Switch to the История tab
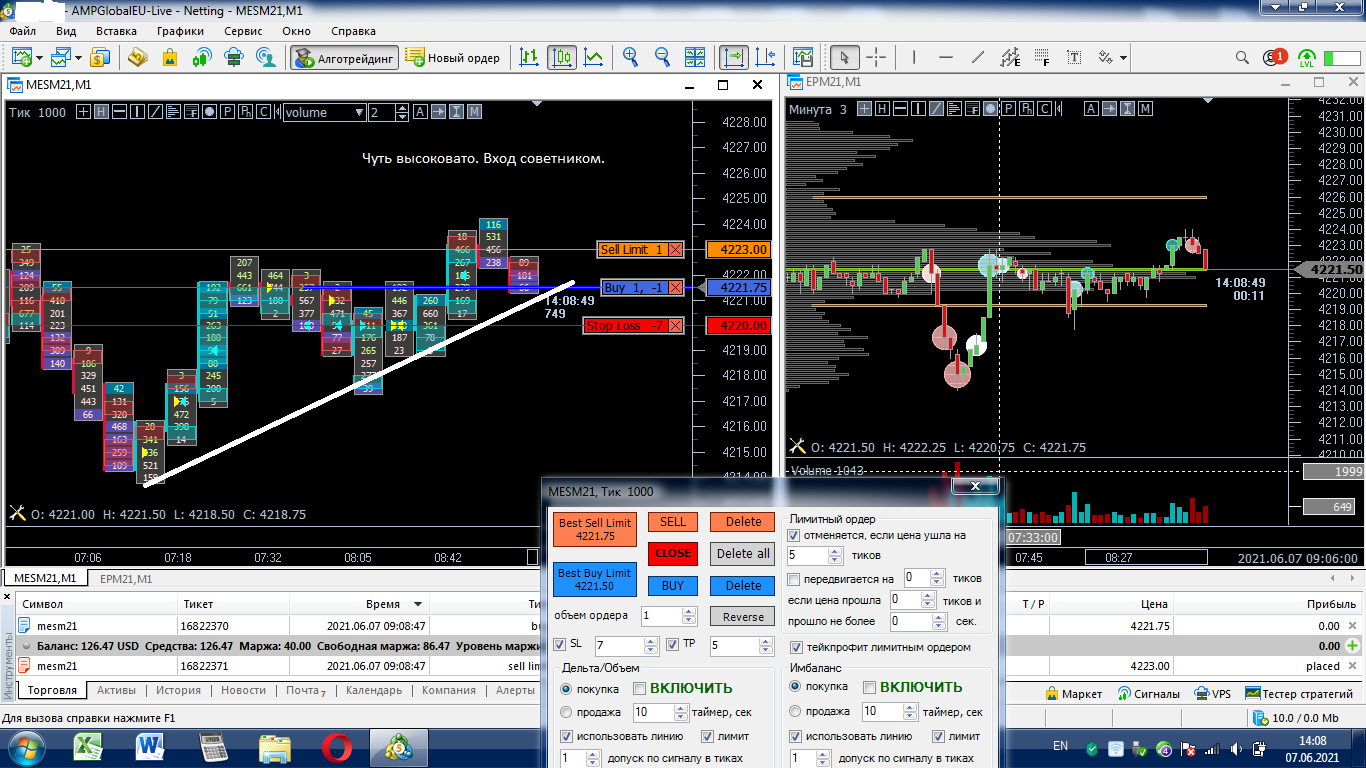This screenshot has height=768, width=1366. coord(178,690)
